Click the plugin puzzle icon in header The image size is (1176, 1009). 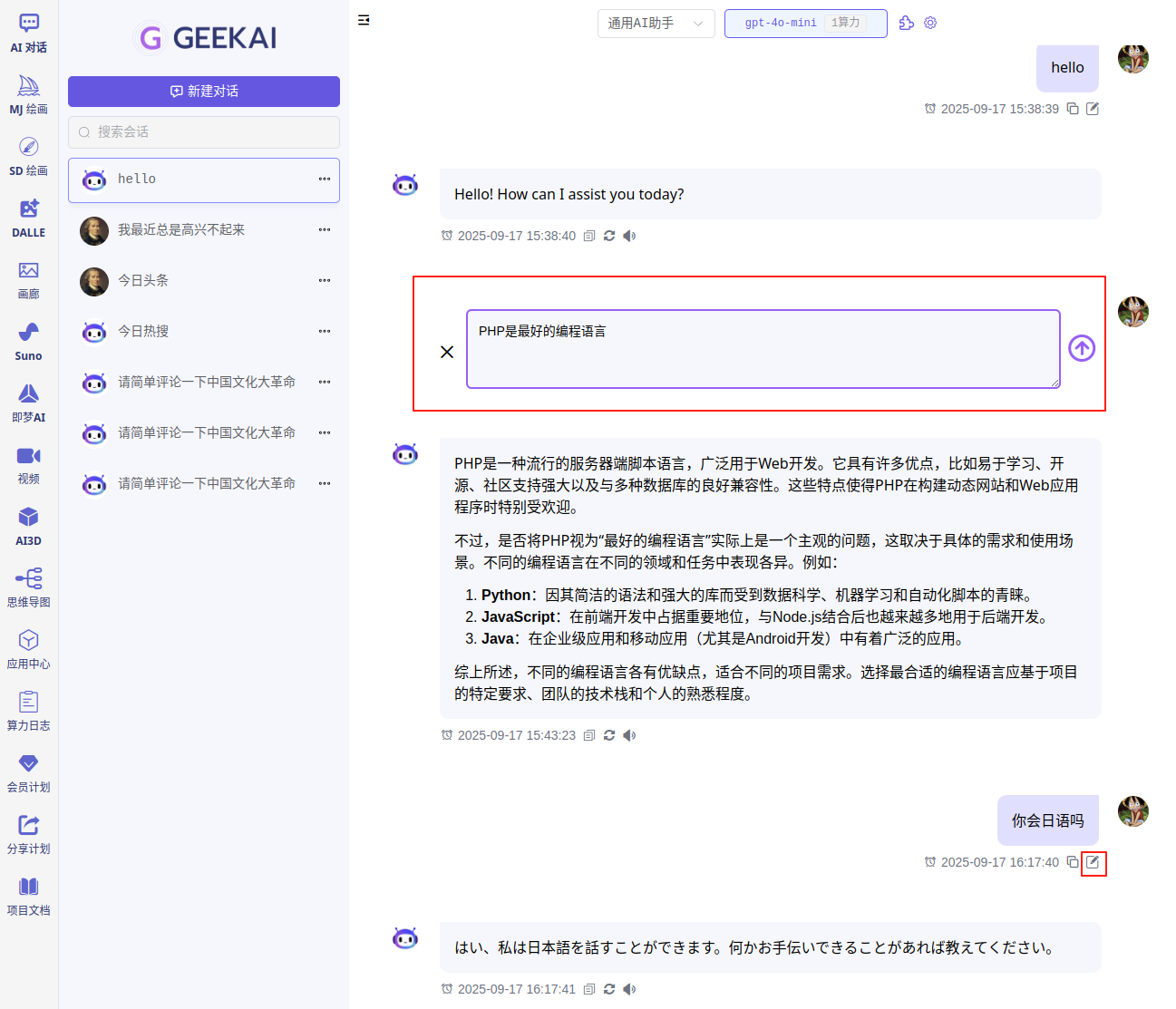tap(906, 23)
